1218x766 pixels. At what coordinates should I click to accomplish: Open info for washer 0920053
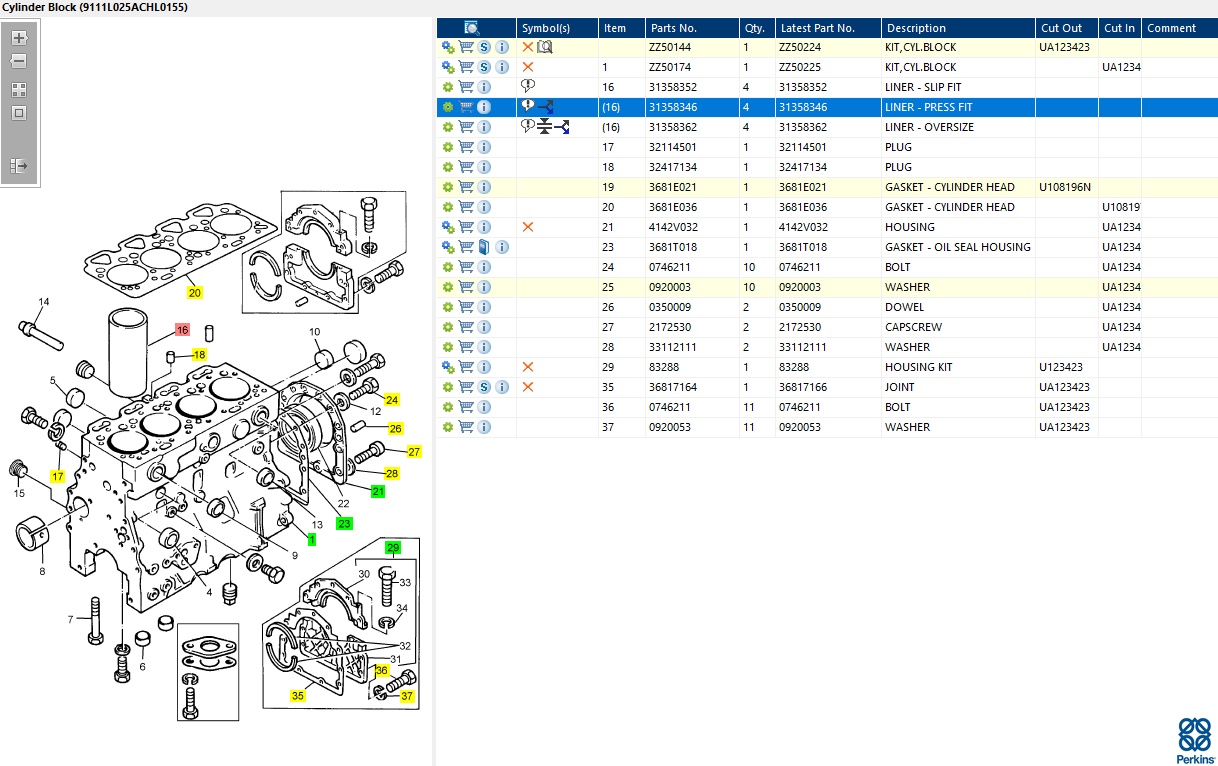[484, 427]
